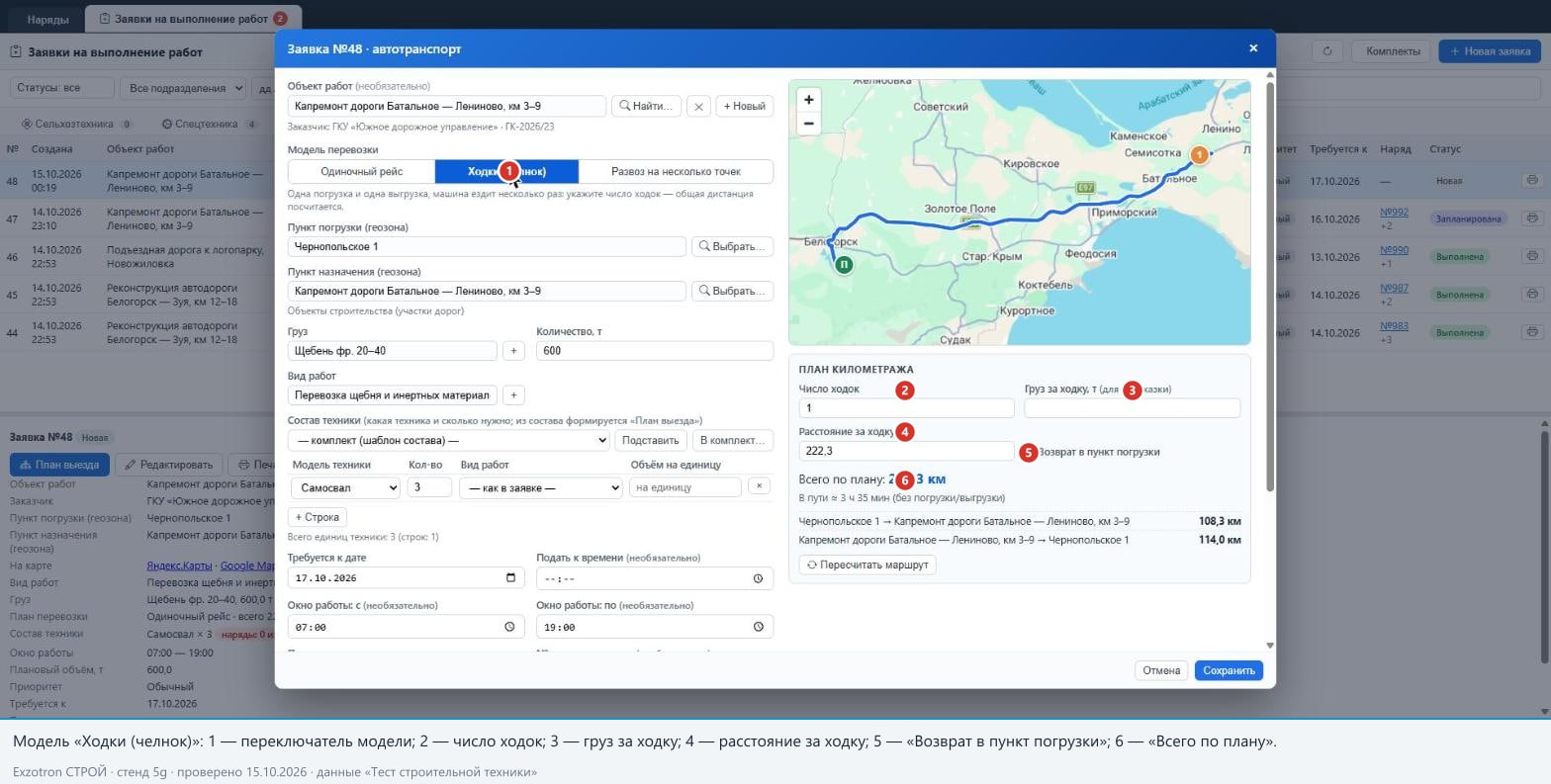Click the Число ходок input field

coord(906,408)
